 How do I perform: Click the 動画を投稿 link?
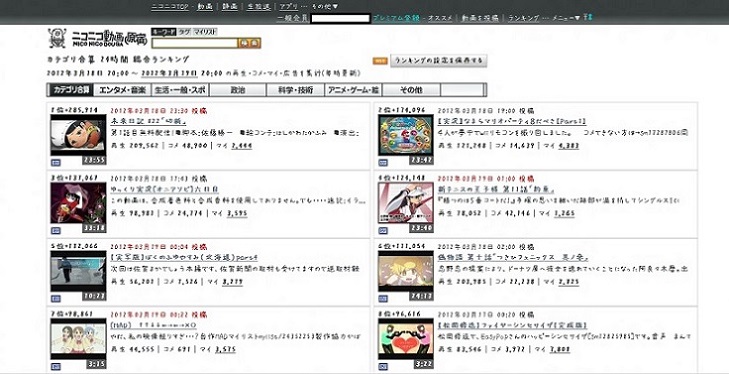coord(480,18)
